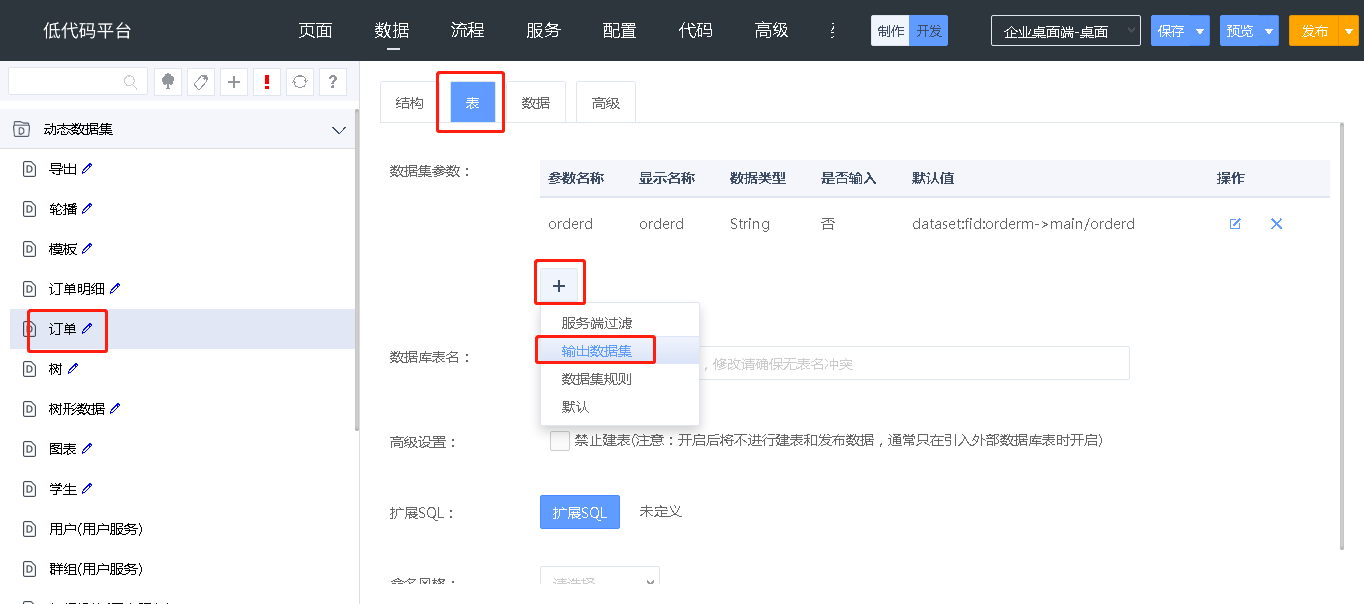Open help with the question mark icon

coord(332,82)
